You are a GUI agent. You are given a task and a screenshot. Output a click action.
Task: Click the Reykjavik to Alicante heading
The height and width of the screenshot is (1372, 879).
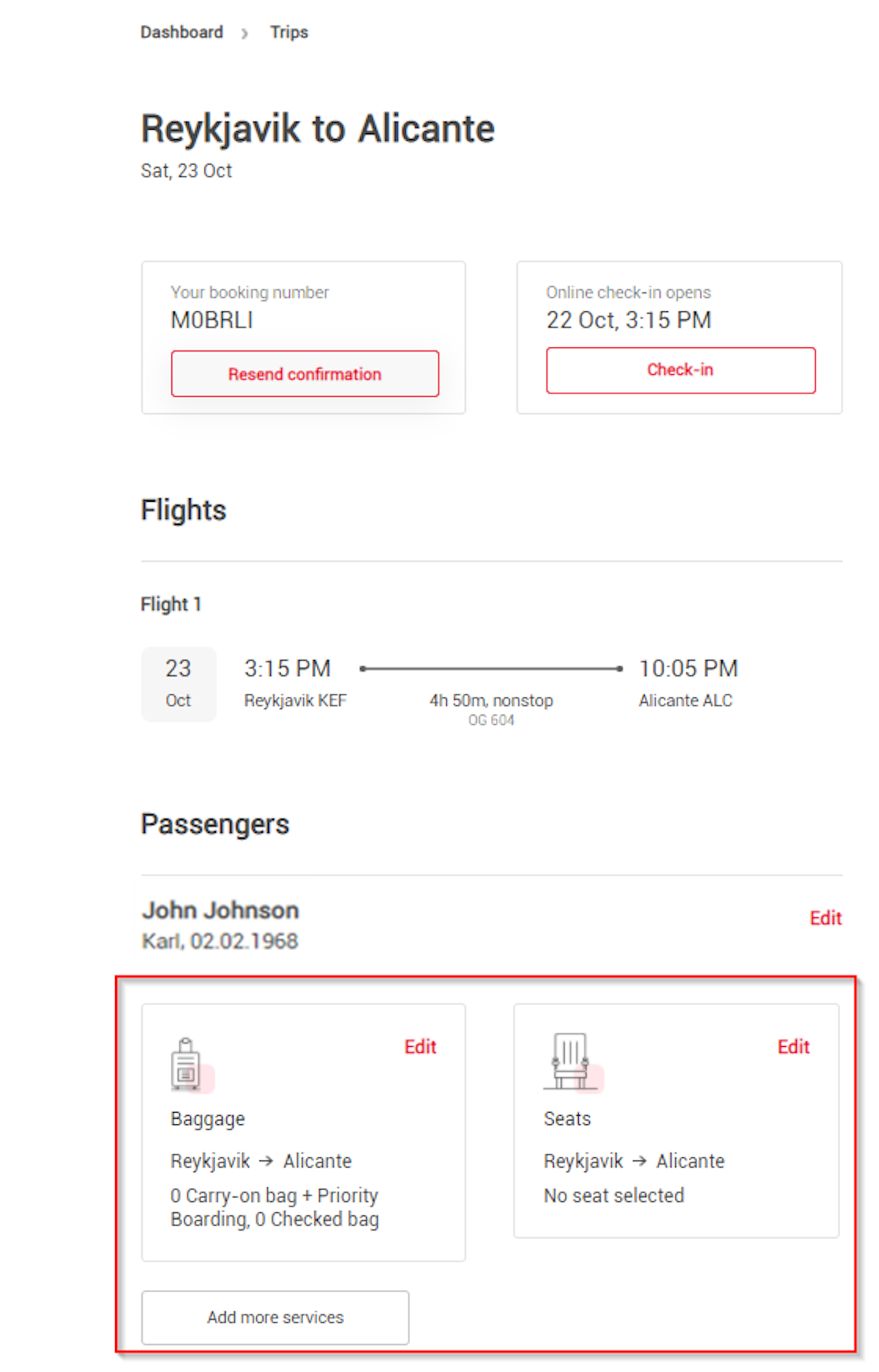pos(318,129)
